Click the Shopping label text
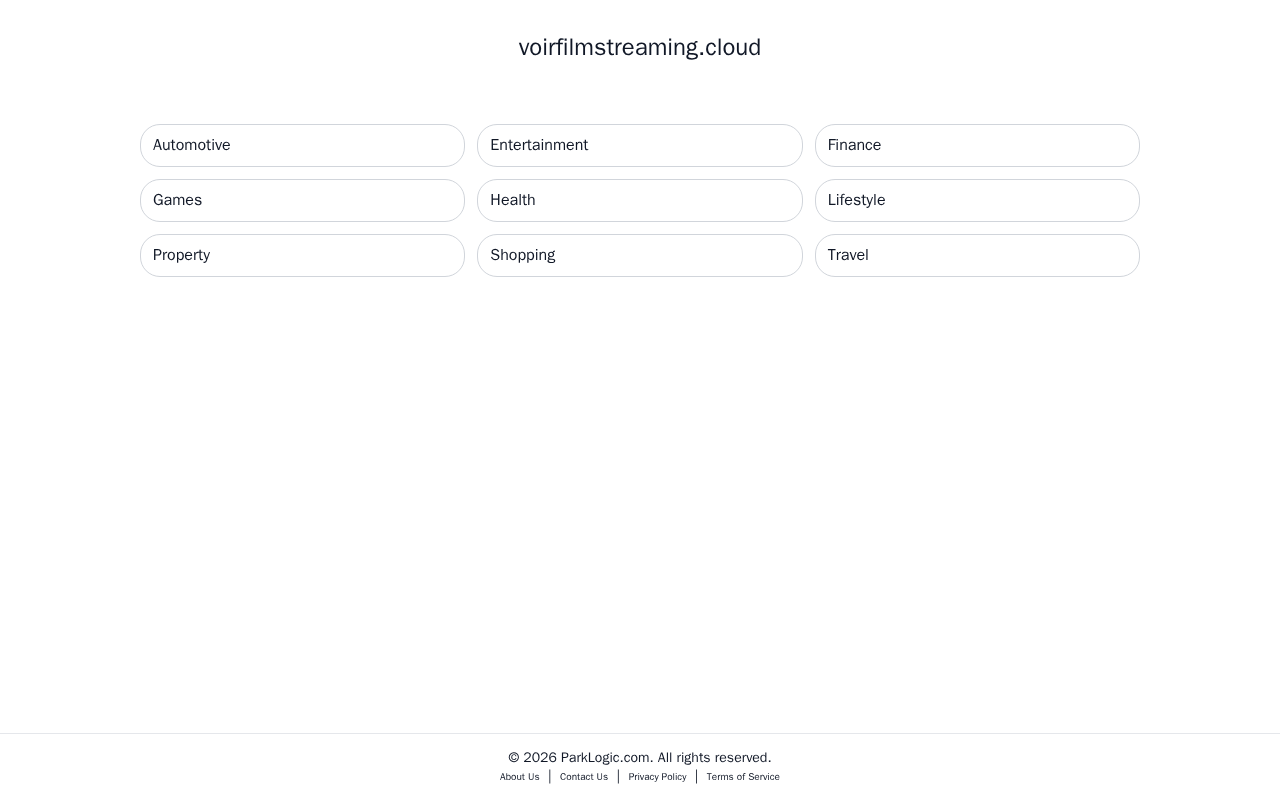 tap(523, 255)
